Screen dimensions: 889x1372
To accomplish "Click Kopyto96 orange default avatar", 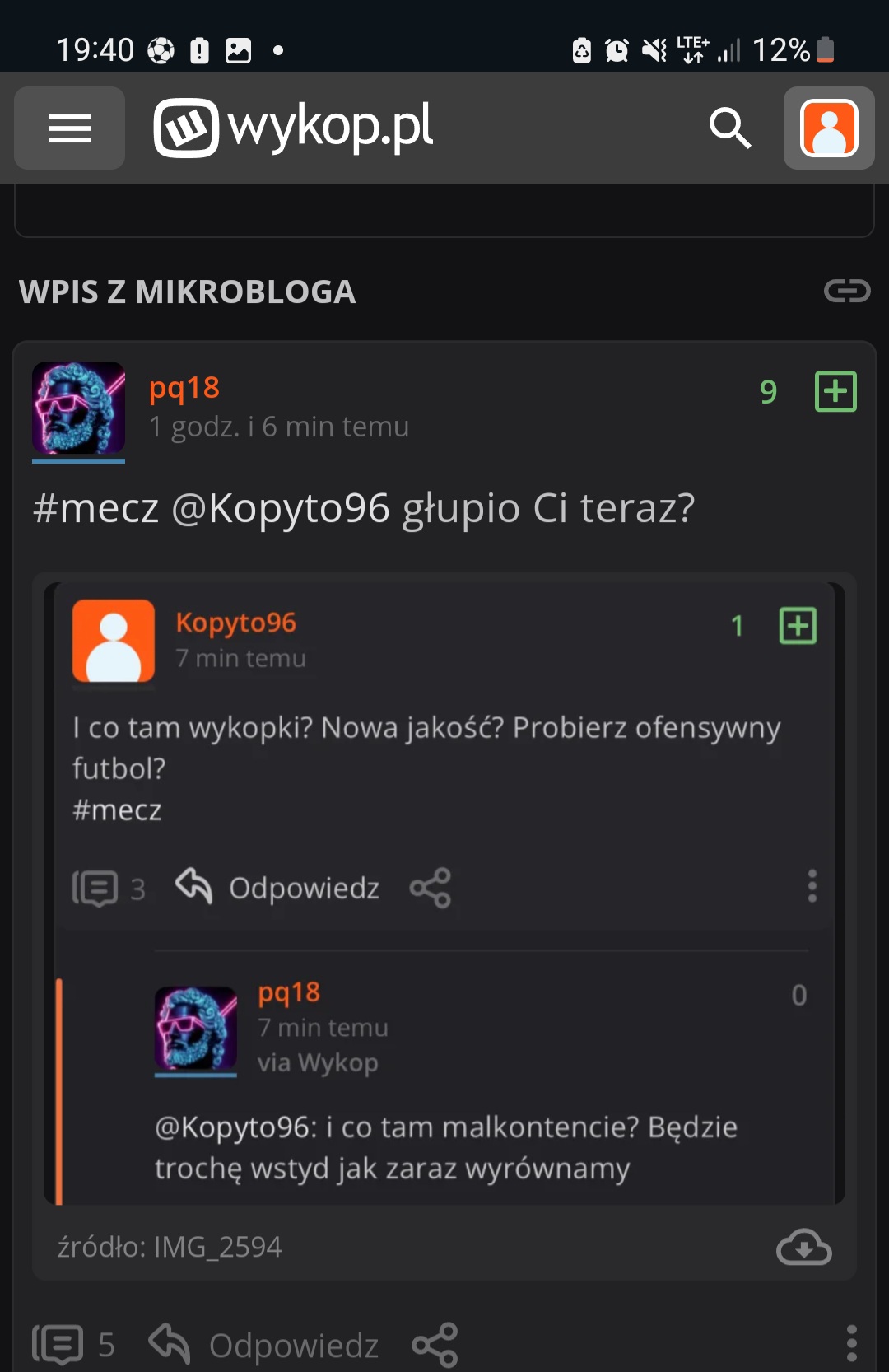I will pos(114,641).
